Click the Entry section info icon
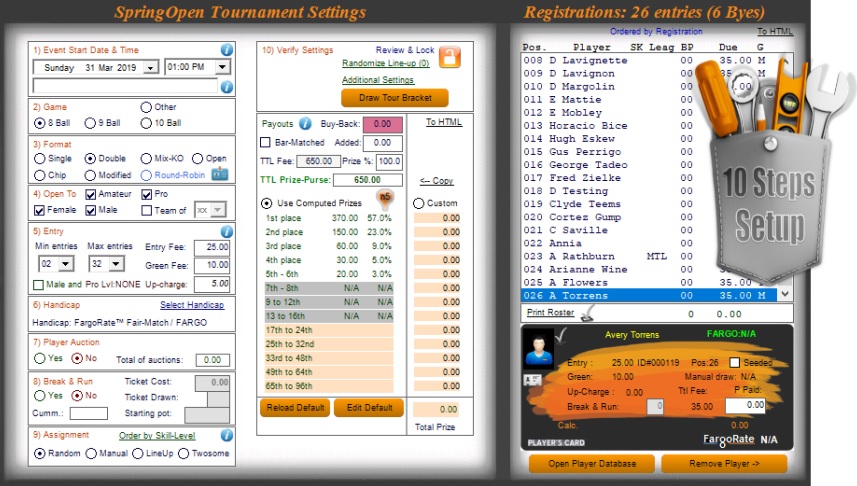The width and height of the screenshot is (857, 486). 226,231
